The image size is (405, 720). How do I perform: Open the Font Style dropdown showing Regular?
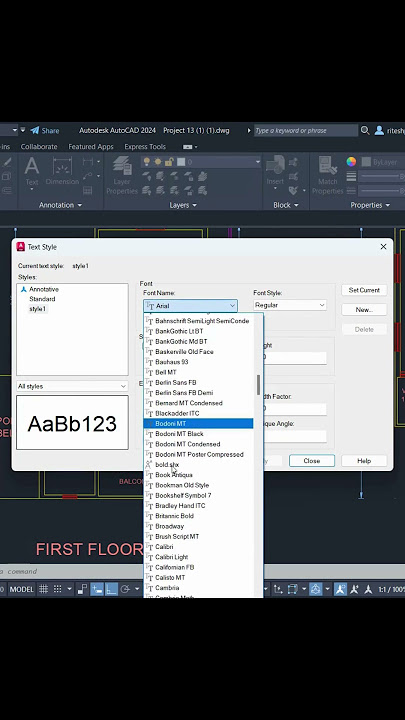point(290,305)
